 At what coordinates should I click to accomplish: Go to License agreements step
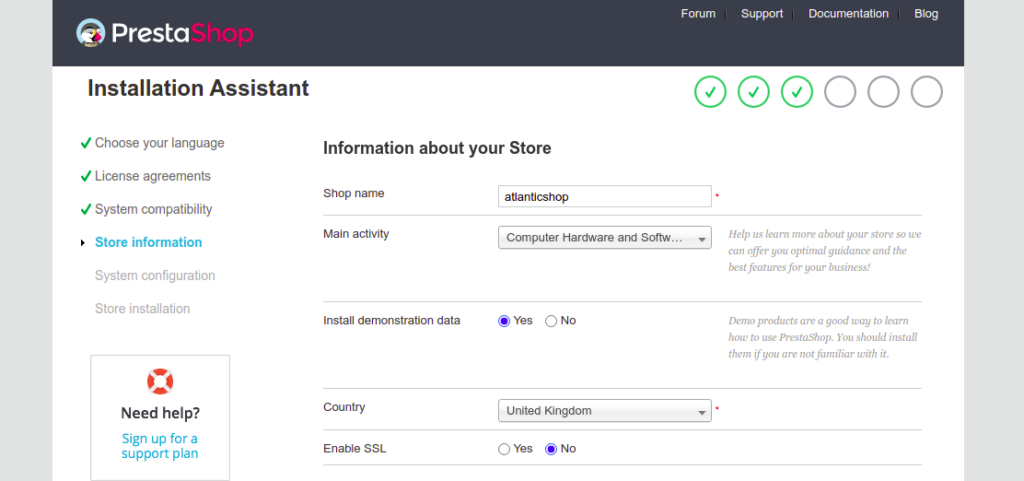point(153,176)
